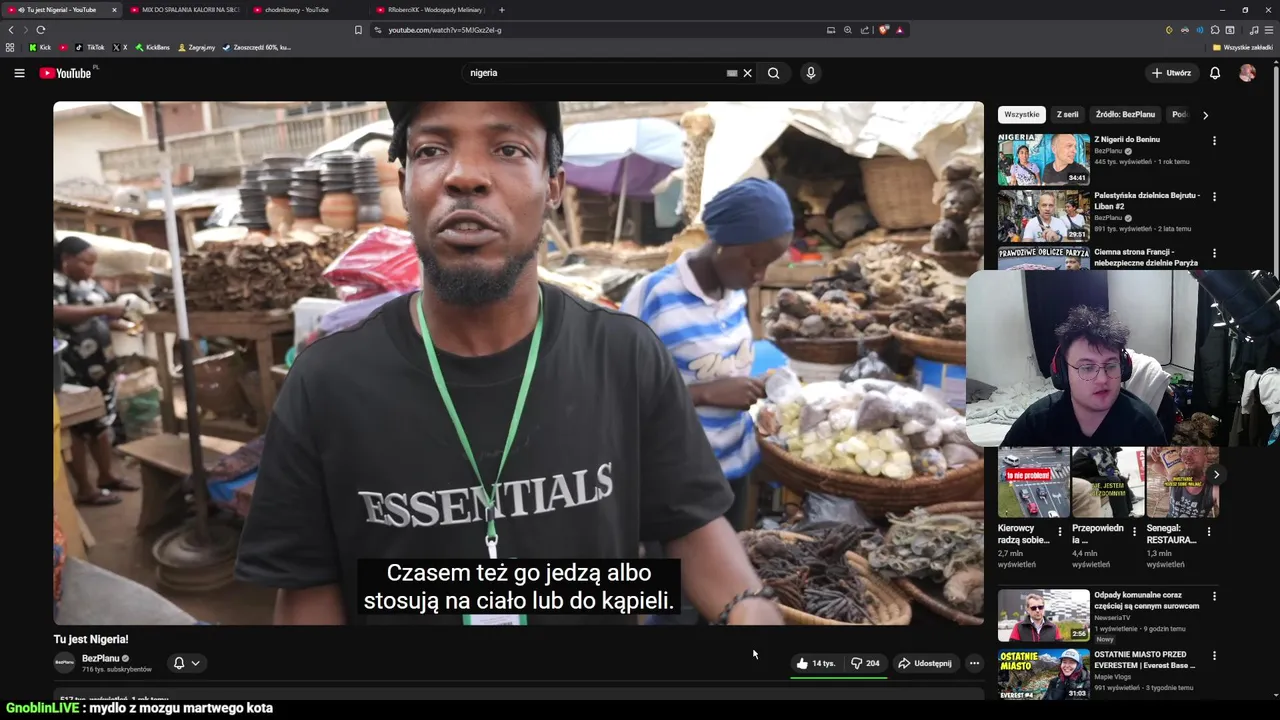Open Ostatnie miasto przed Everestem thumbnail

pos(1043,674)
